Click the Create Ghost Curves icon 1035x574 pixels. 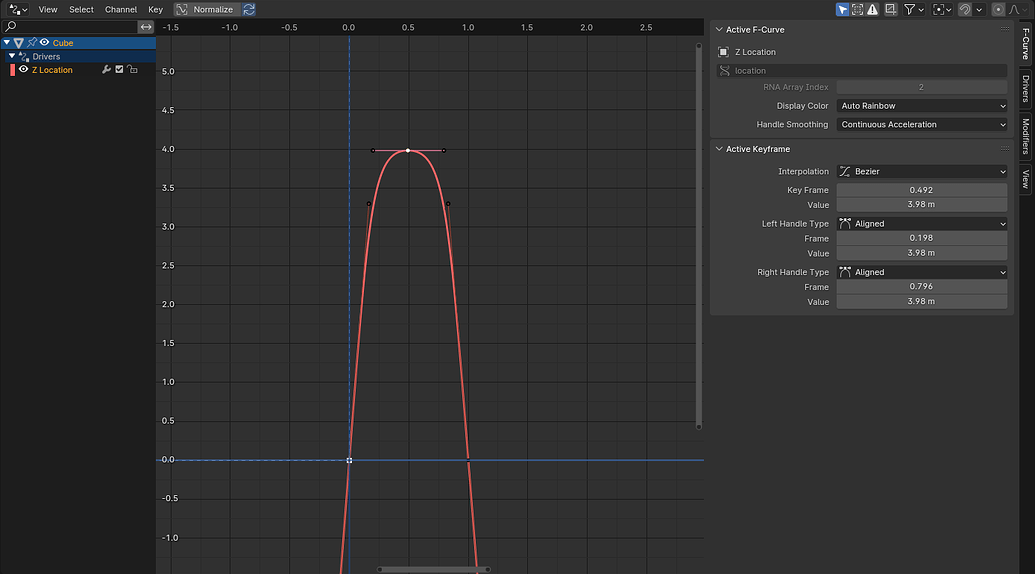click(x=890, y=9)
